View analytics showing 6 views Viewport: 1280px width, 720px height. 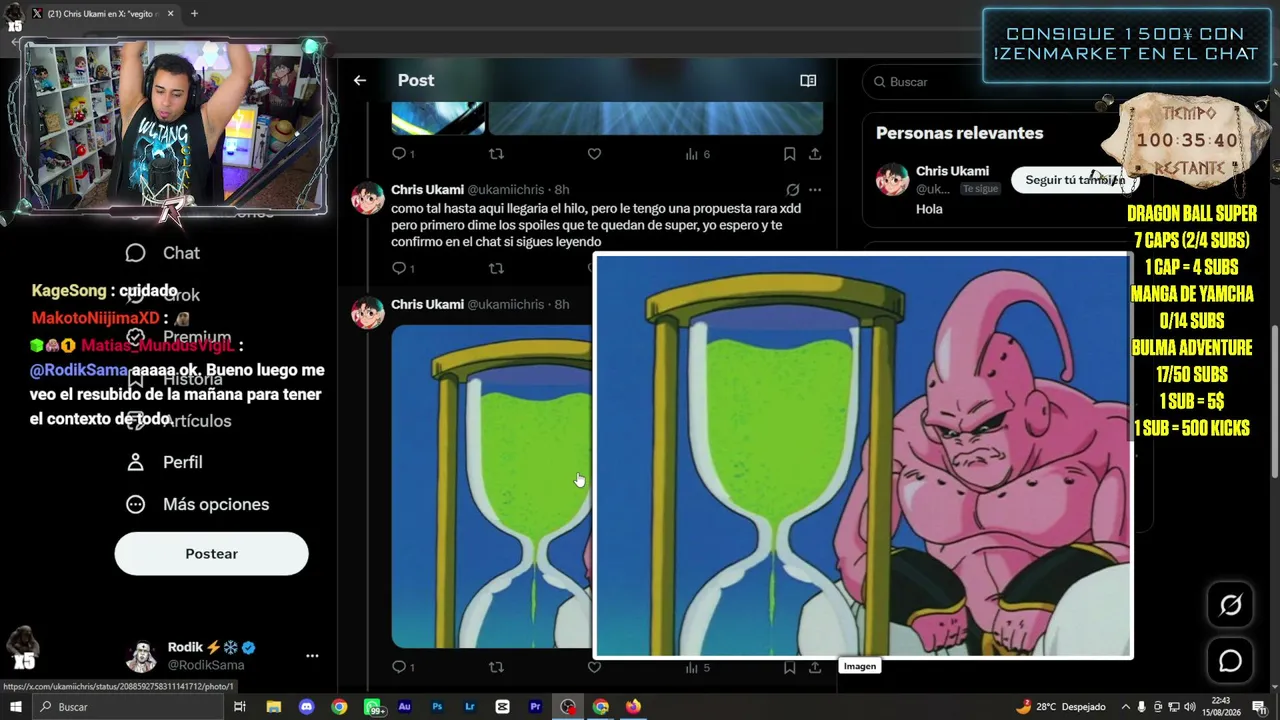697,154
